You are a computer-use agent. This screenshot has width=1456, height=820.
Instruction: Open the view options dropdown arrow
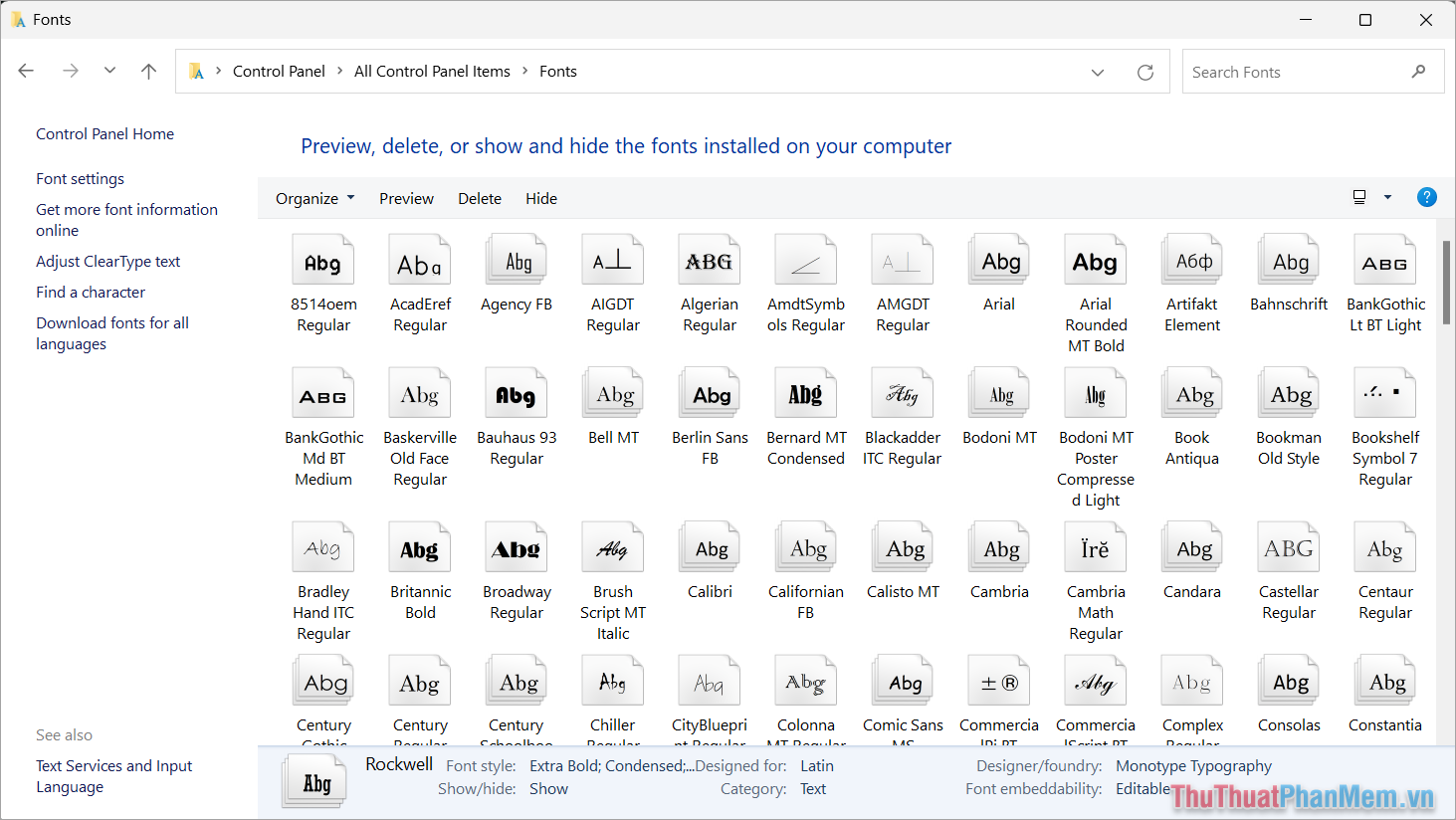pos(1388,197)
